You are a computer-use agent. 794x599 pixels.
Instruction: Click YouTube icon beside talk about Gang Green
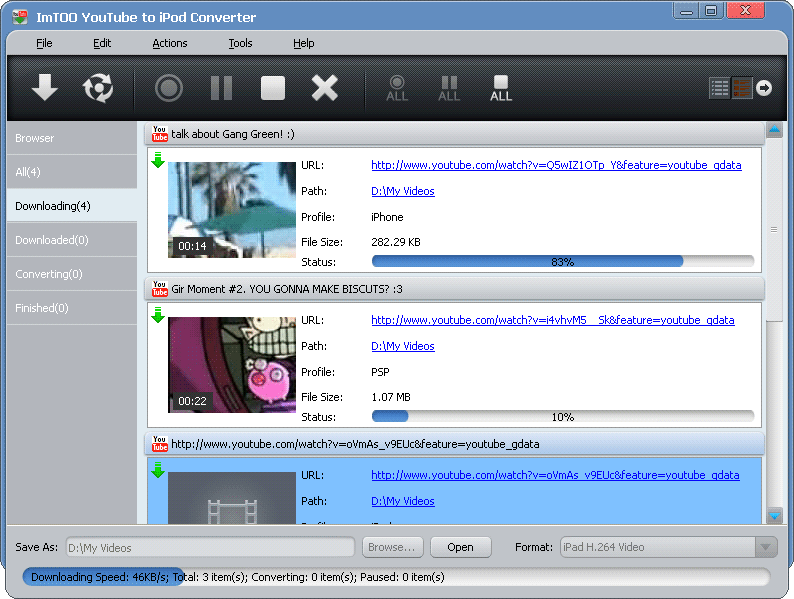click(x=160, y=134)
